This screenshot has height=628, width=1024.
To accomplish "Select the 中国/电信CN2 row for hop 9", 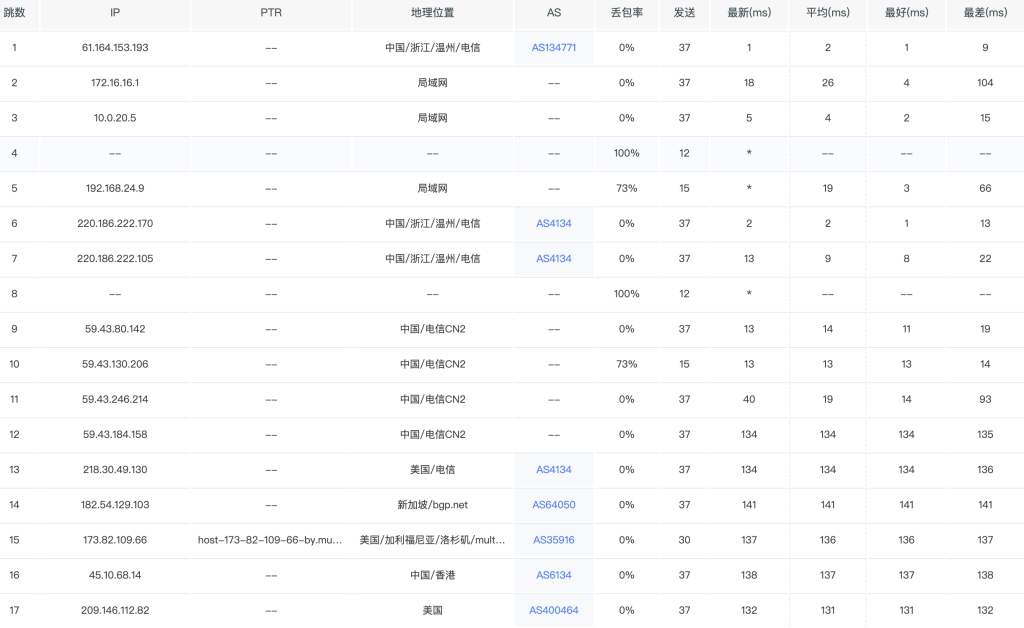I will click(432, 329).
